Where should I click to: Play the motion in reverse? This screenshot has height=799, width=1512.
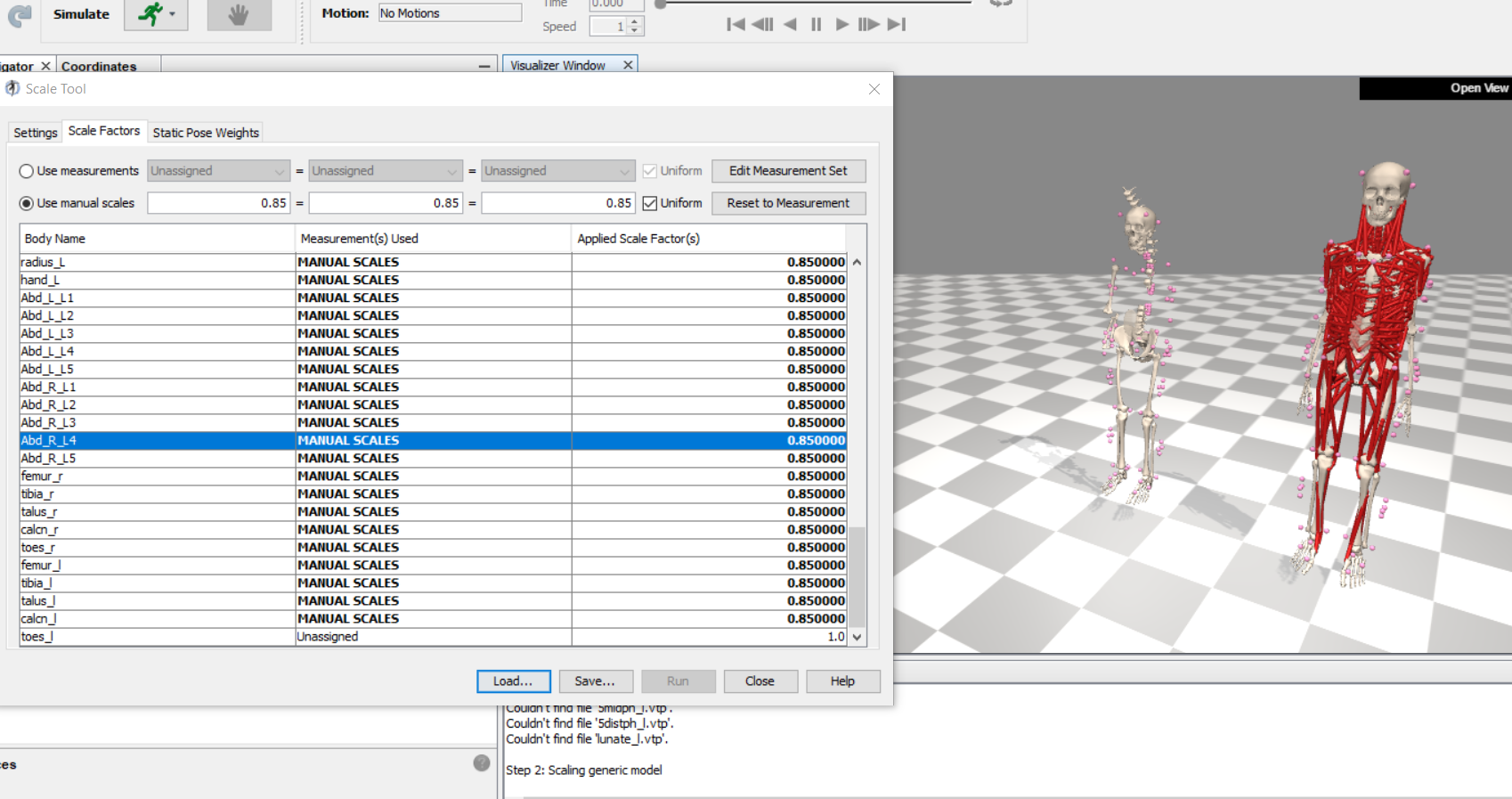[790, 25]
